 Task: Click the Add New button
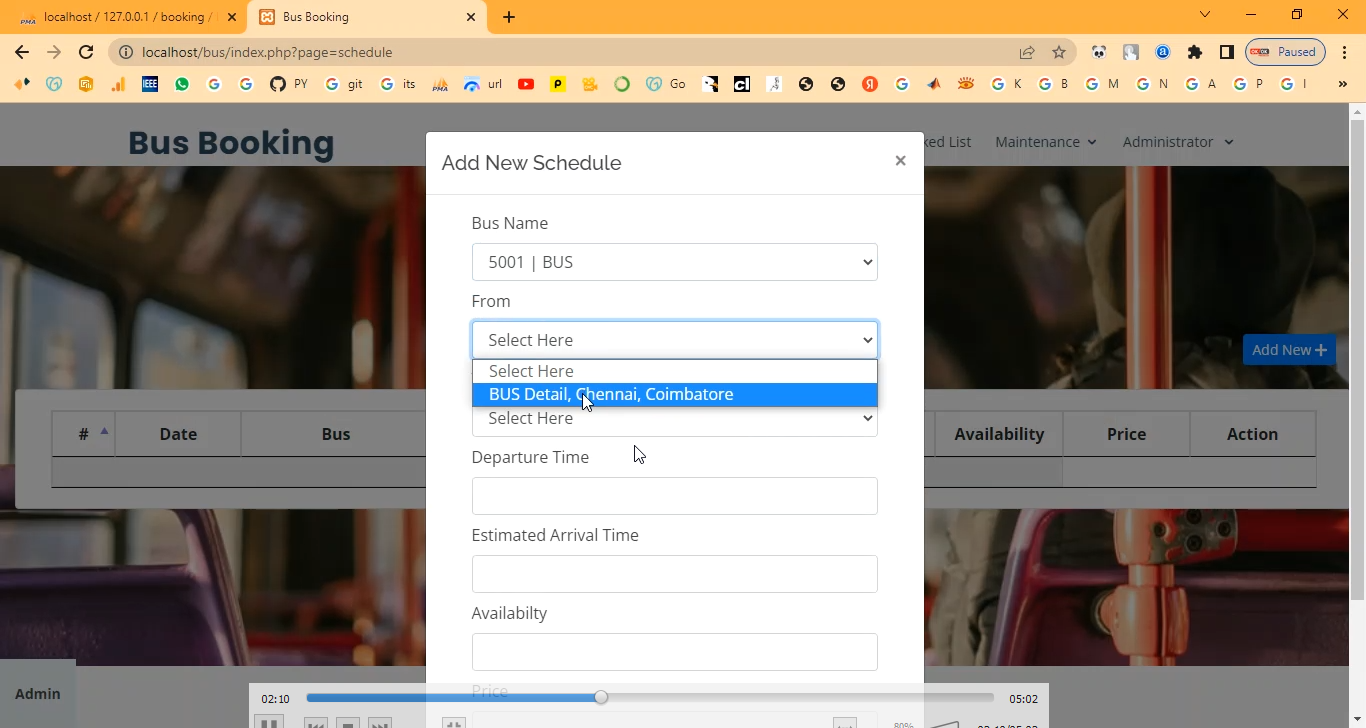pos(1289,350)
